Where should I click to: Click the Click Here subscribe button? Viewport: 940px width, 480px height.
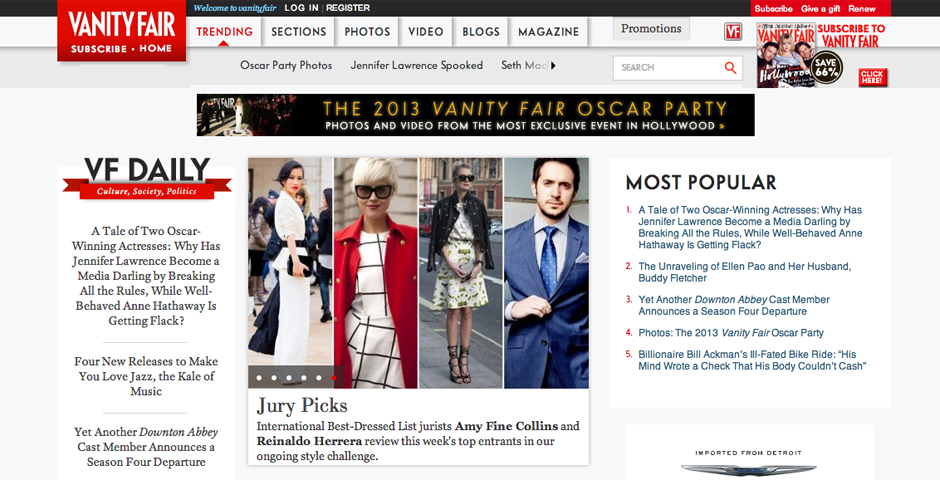point(872,77)
